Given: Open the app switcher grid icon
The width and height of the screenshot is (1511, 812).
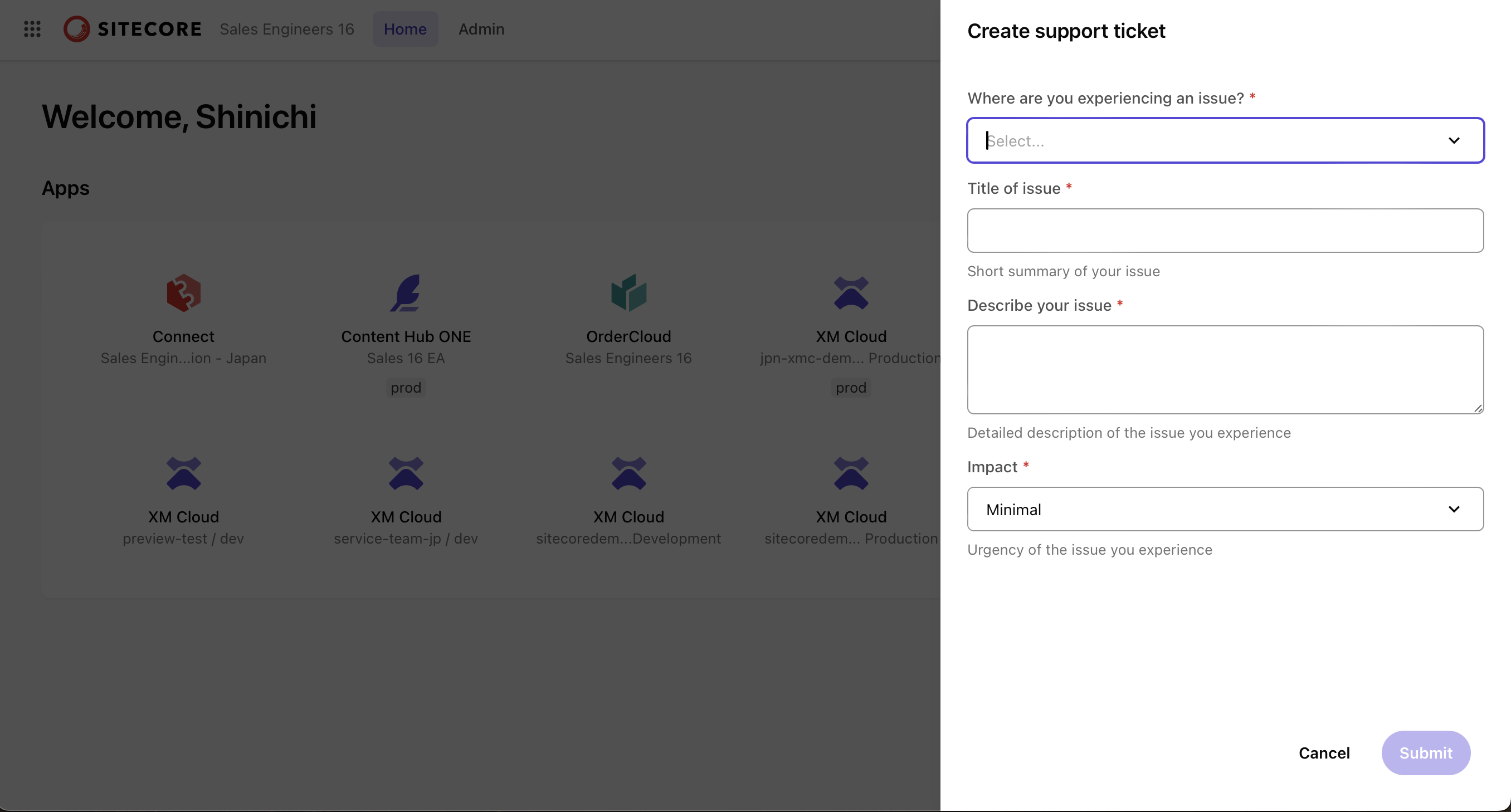Looking at the screenshot, I should pos(32,29).
